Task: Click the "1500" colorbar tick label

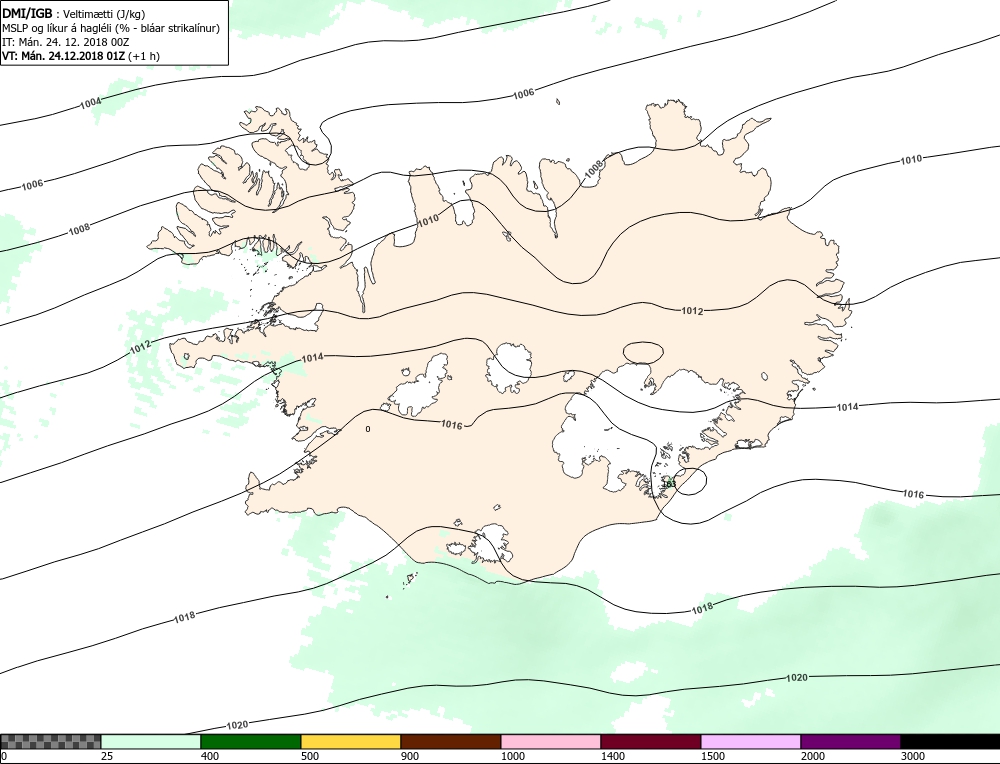Action: [713, 756]
